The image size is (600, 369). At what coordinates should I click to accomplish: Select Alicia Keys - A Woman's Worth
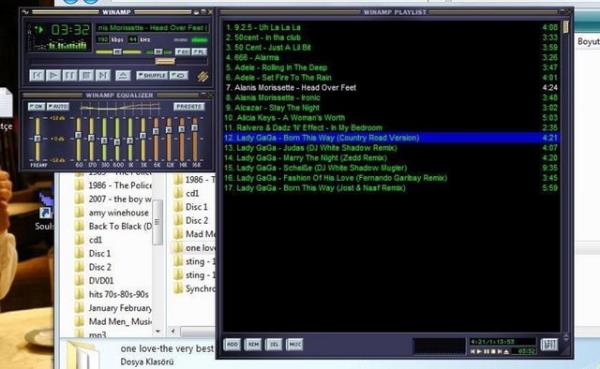(391, 118)
